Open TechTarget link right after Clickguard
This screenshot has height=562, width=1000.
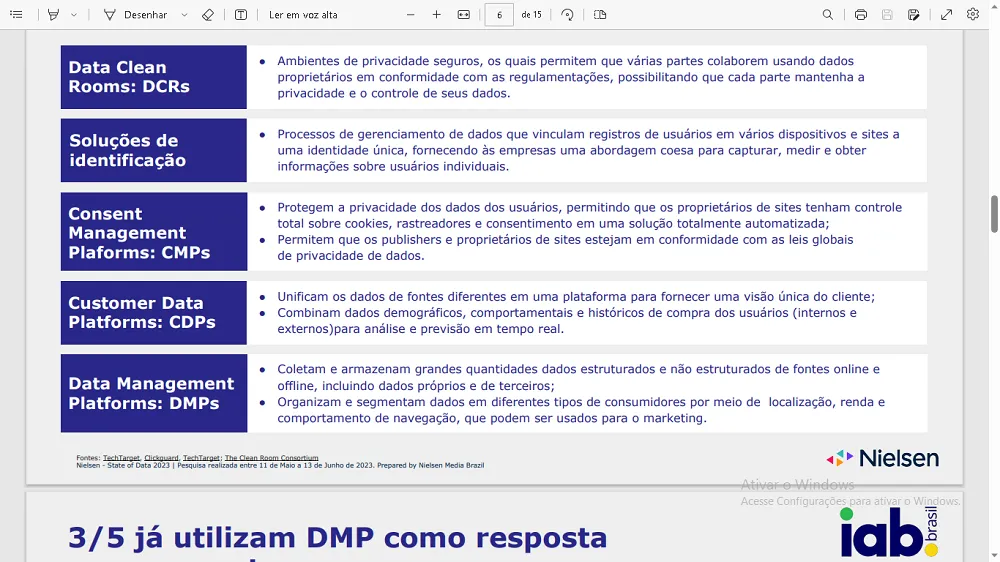201,458
